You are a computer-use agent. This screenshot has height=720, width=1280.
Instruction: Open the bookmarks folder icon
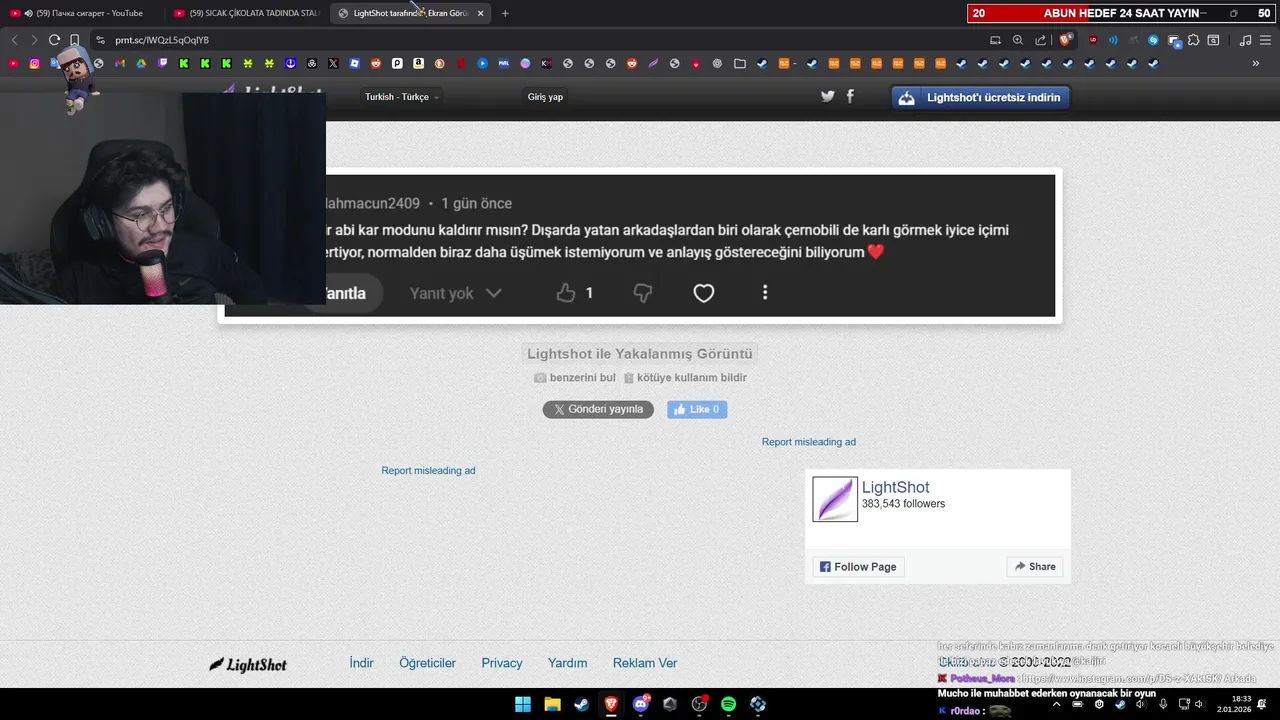coord(740,63)
